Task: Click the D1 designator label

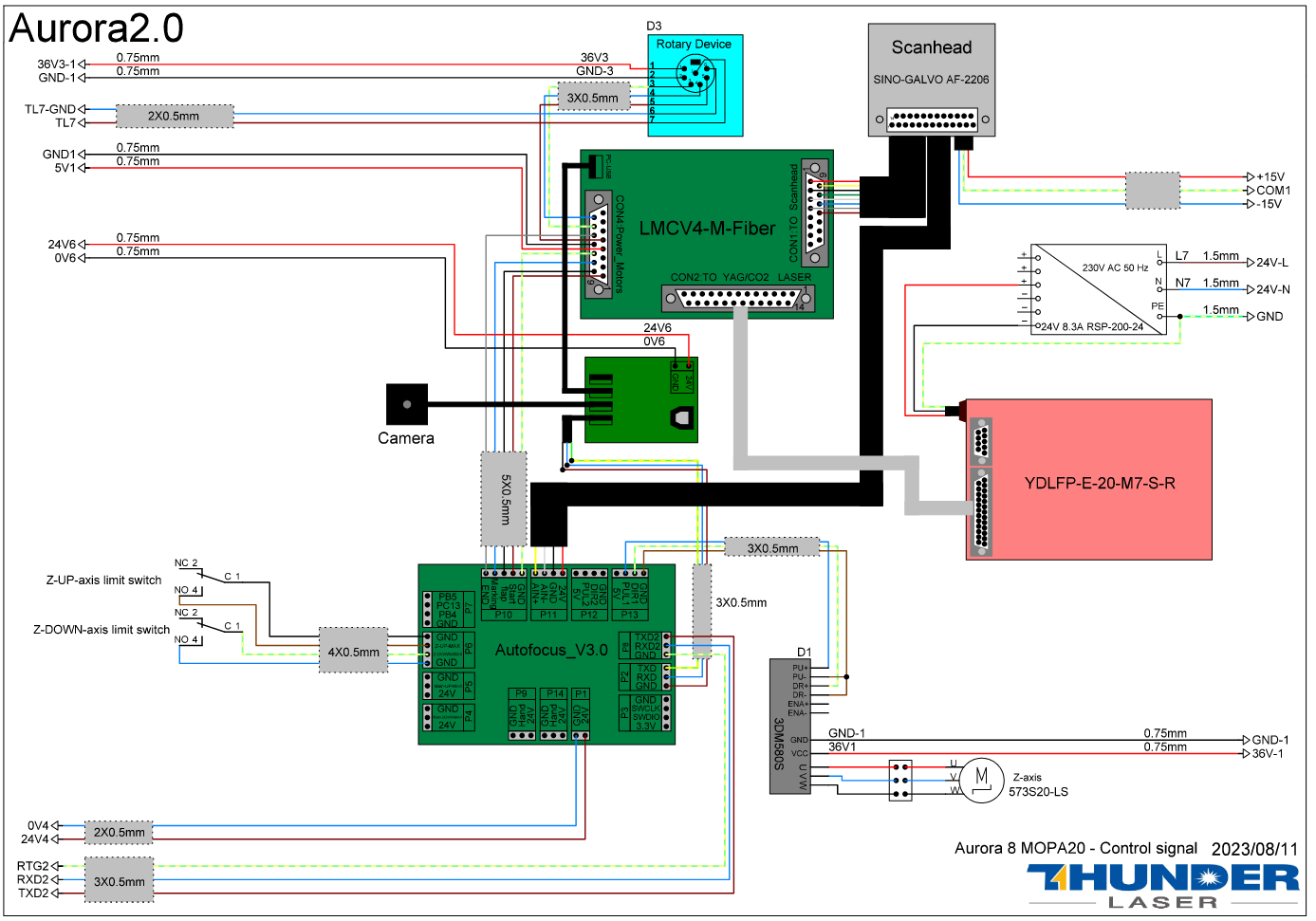Action: tap(805, 653)
